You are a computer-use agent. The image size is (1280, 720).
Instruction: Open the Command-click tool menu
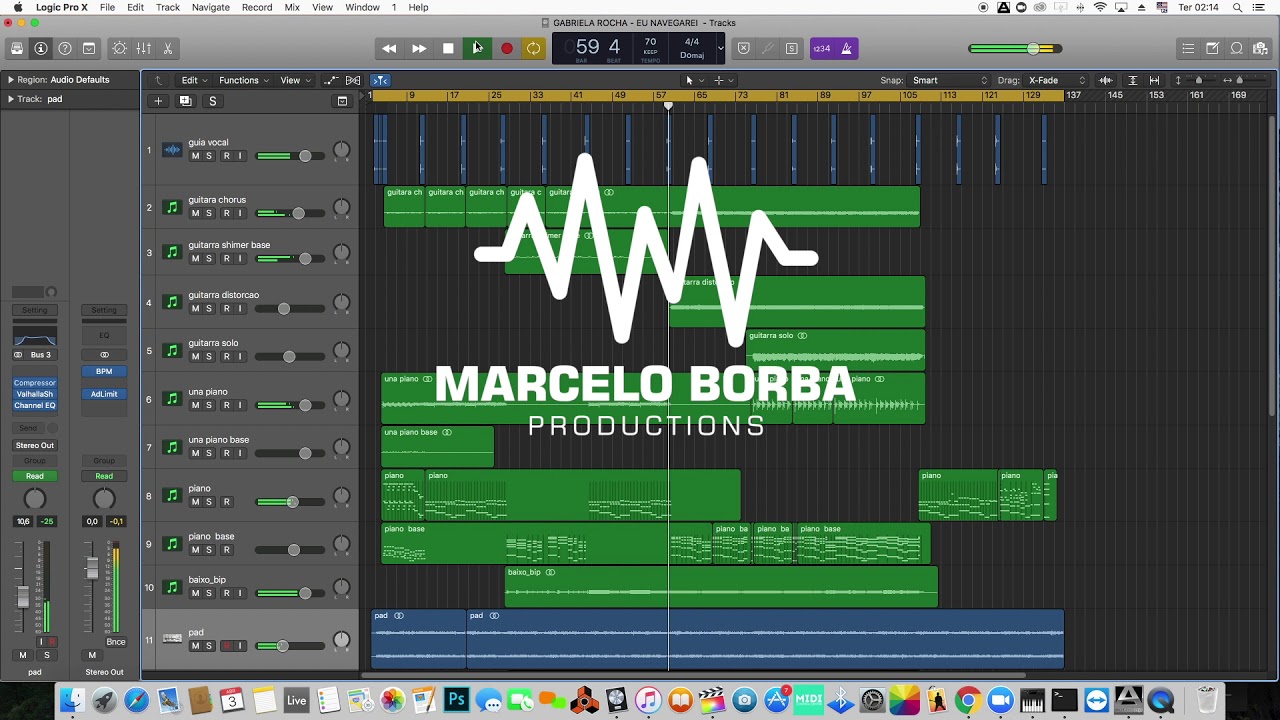pos(723,80)
